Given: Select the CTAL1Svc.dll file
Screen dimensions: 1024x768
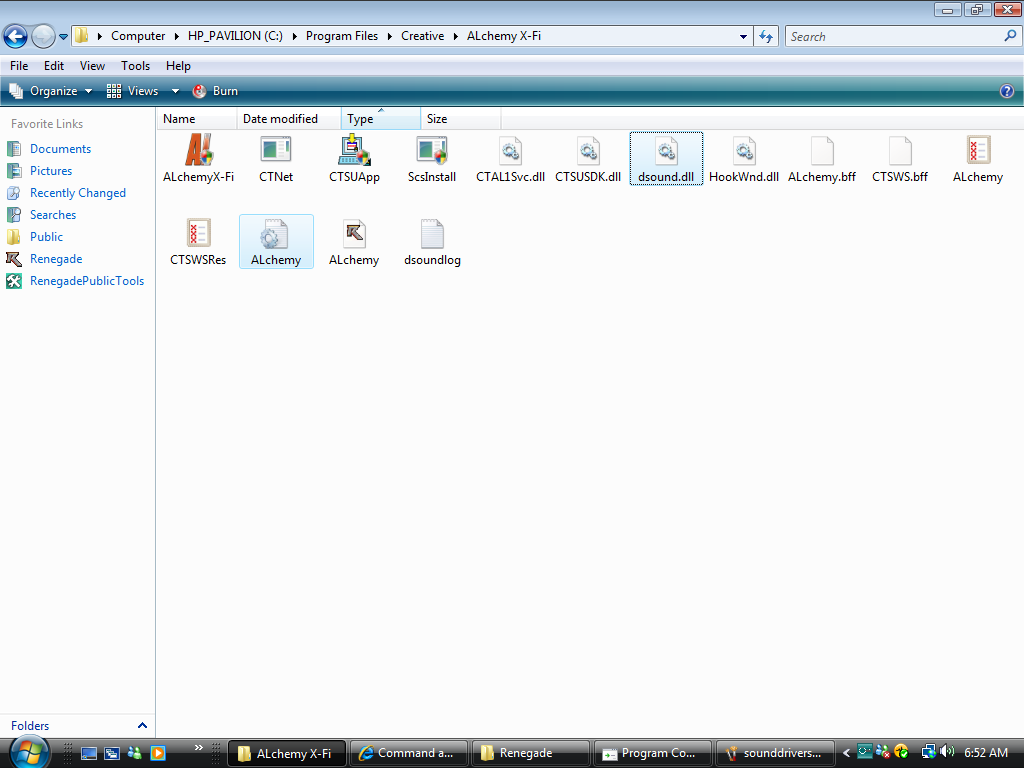Looking at the screenshot, I should coord(510,151).
